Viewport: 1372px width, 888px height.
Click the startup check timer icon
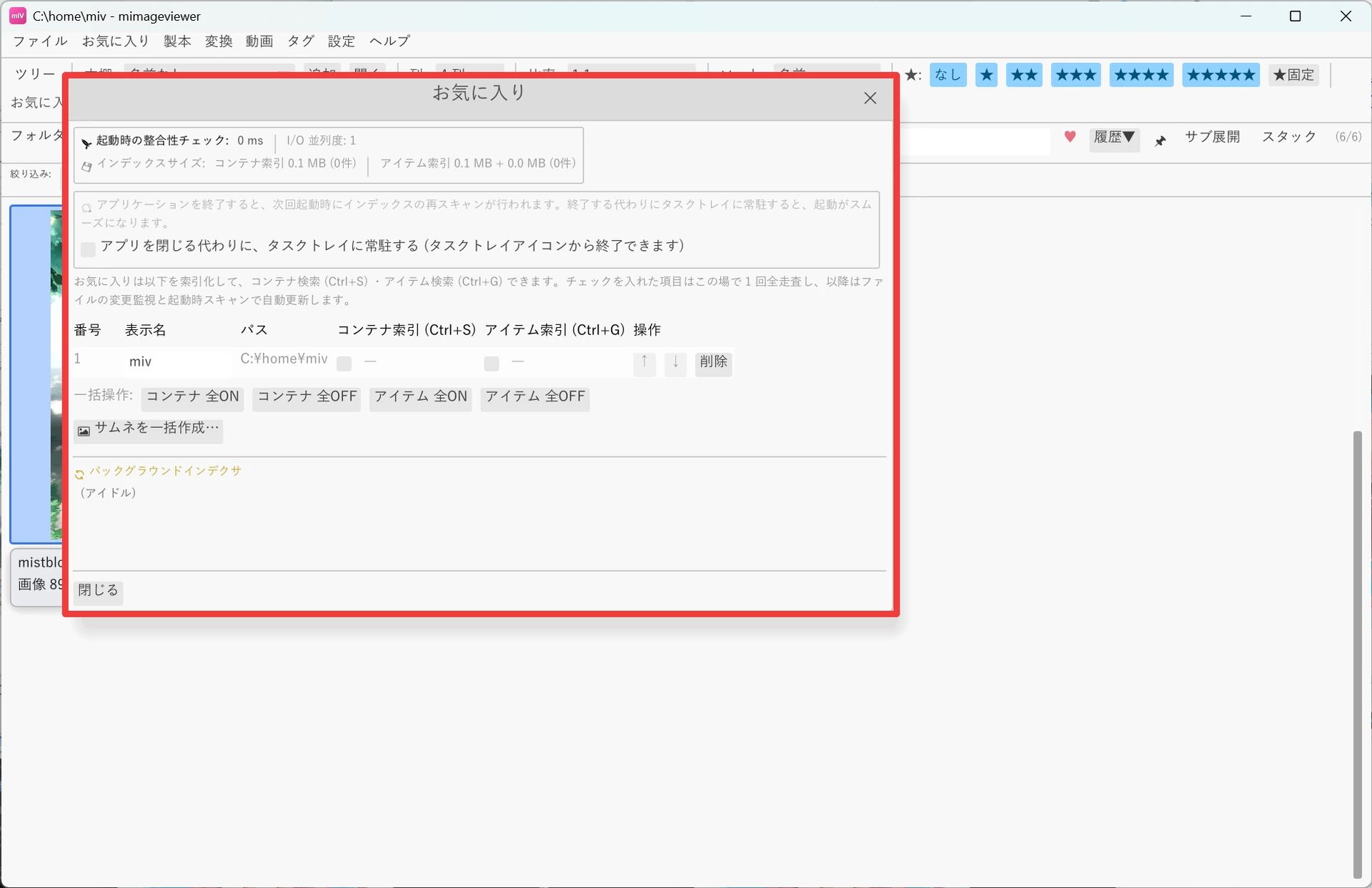86,143
